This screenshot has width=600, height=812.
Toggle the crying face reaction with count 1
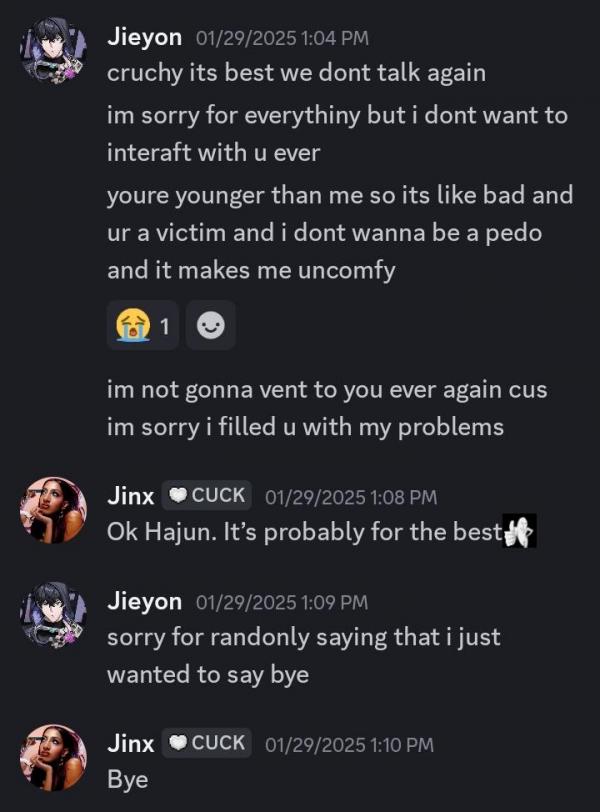pyautogui.click(x=142, y=326)
